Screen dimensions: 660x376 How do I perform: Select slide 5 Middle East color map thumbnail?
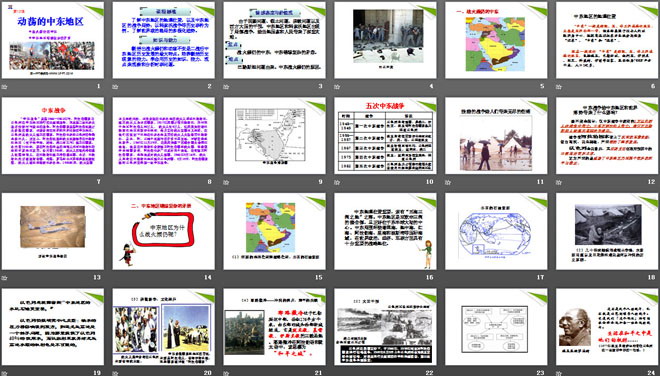click(496, 40)
